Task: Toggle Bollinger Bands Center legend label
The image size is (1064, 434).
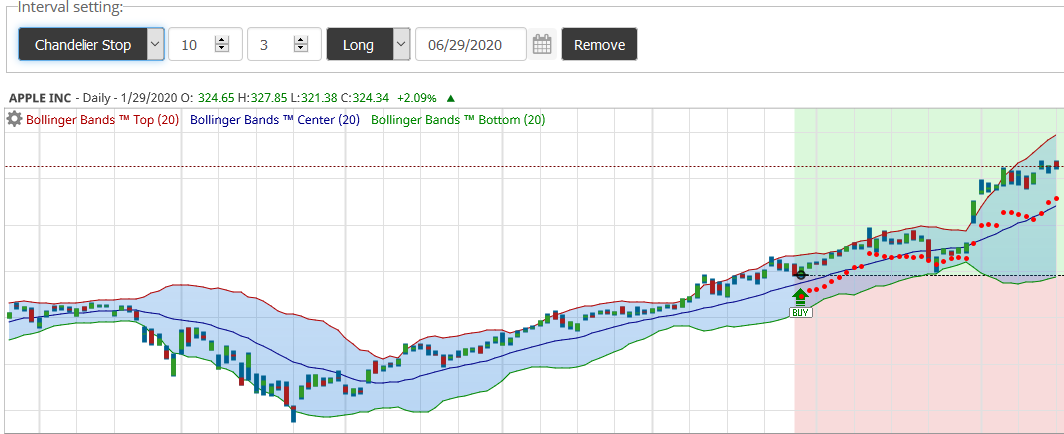Action: click(275, 120)
